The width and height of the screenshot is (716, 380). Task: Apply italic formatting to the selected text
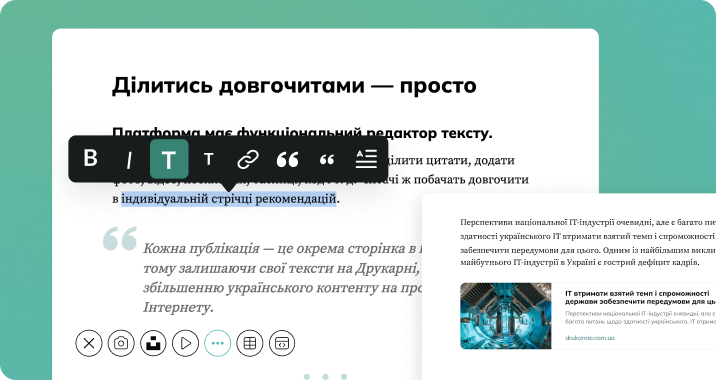pos(129,160)
